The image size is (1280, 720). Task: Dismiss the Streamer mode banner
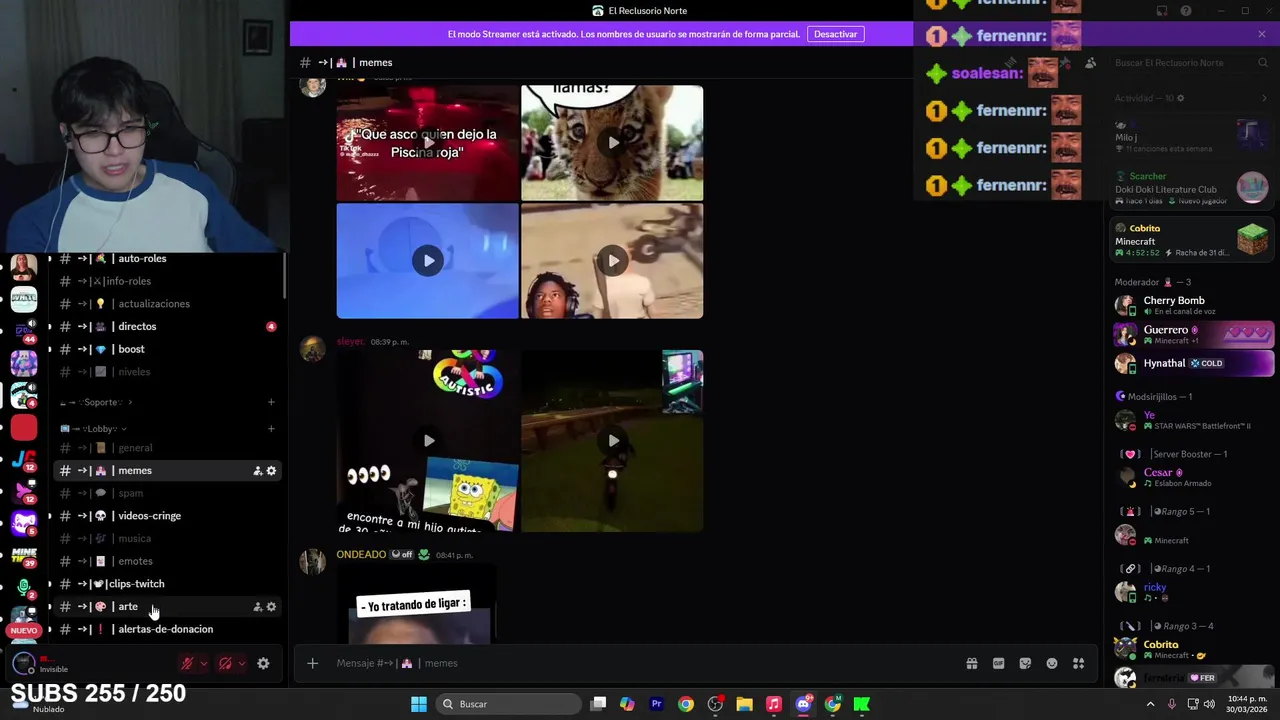pyautogui.click(x=1262, y=34)
